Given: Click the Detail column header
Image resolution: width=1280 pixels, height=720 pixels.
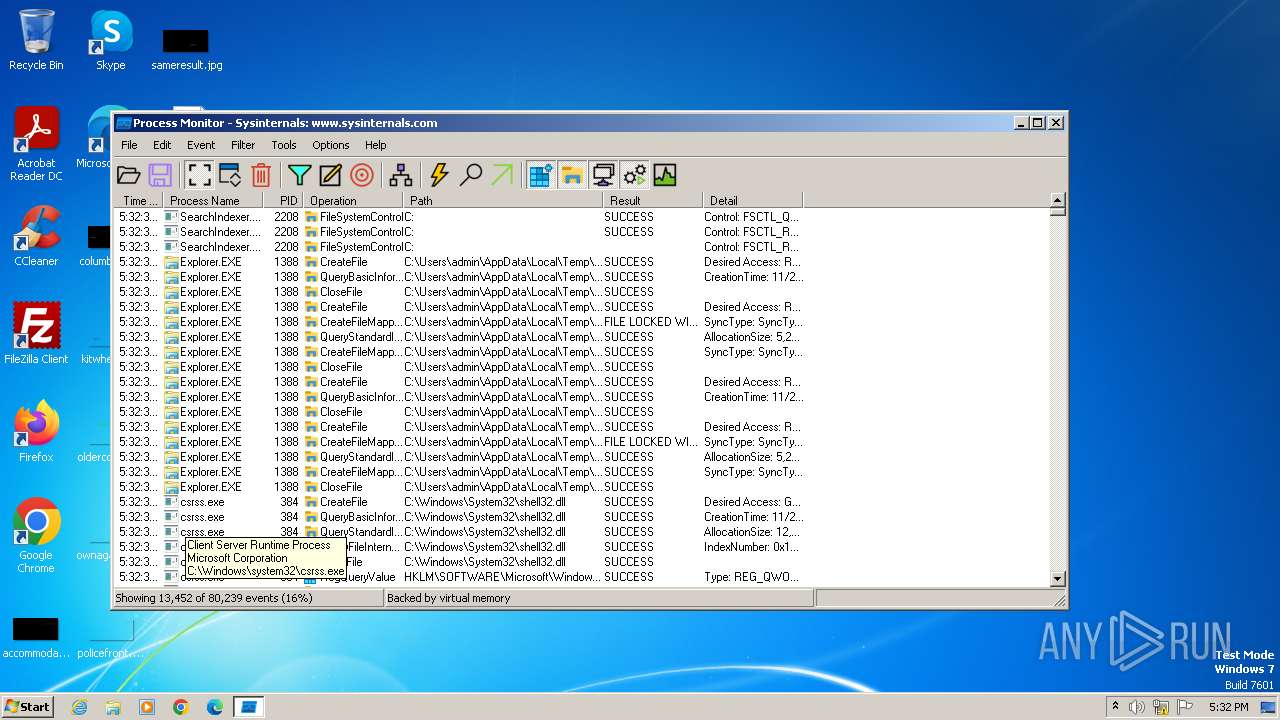Looking at the screenshot, I should click(753, 201).
